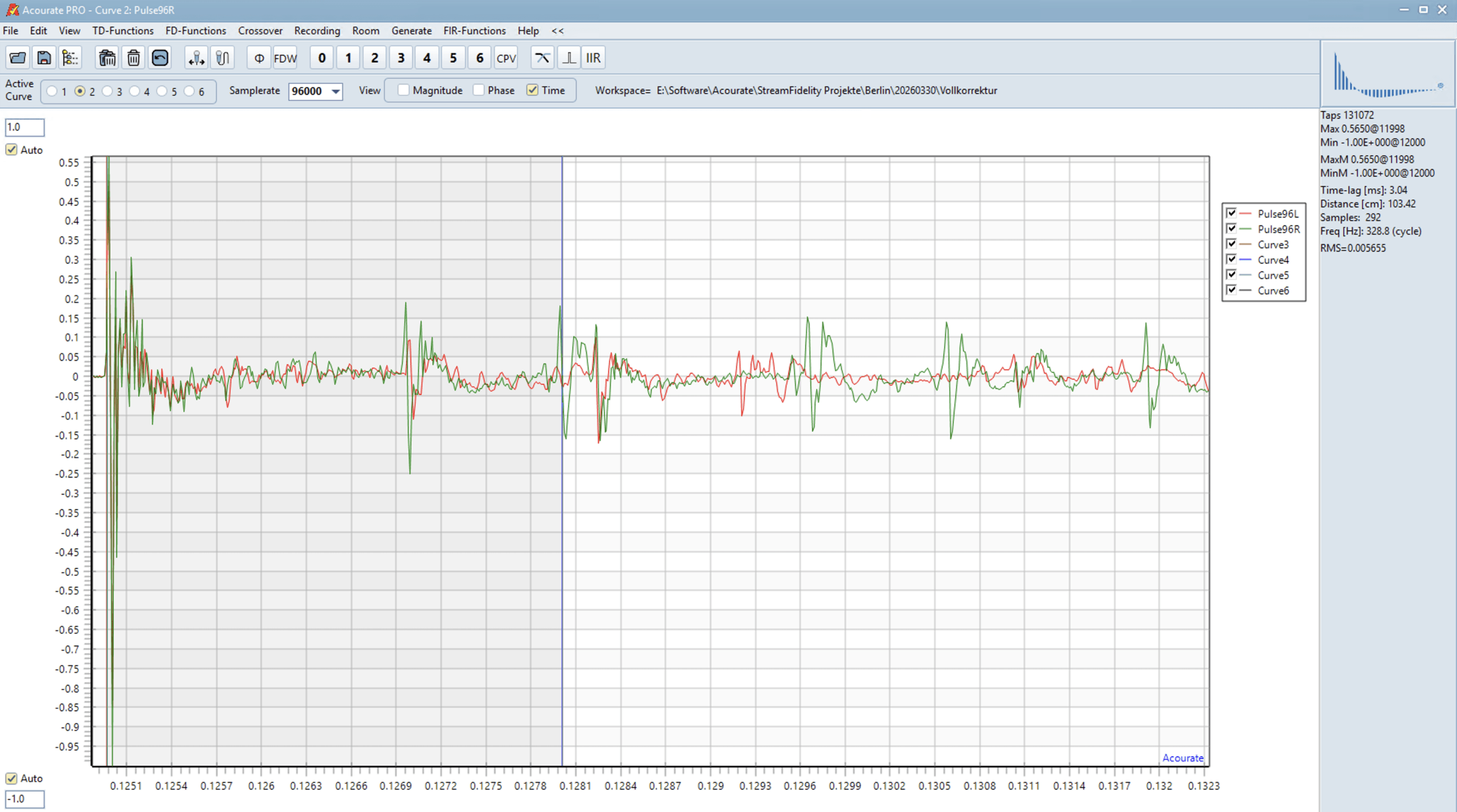Open the FIR-Functions menu
The image size is (1457, 812).
click(474, 31)
